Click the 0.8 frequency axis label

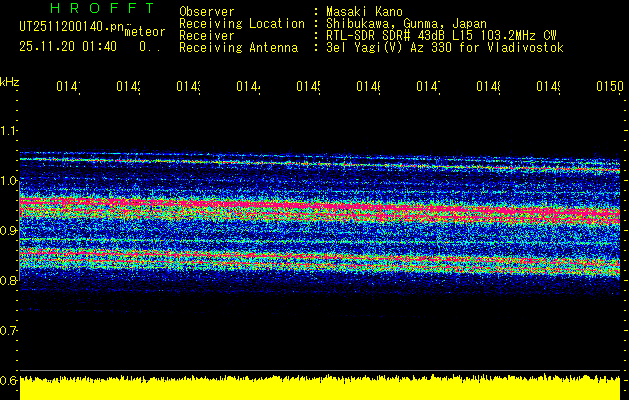click(x=9, y=281)
